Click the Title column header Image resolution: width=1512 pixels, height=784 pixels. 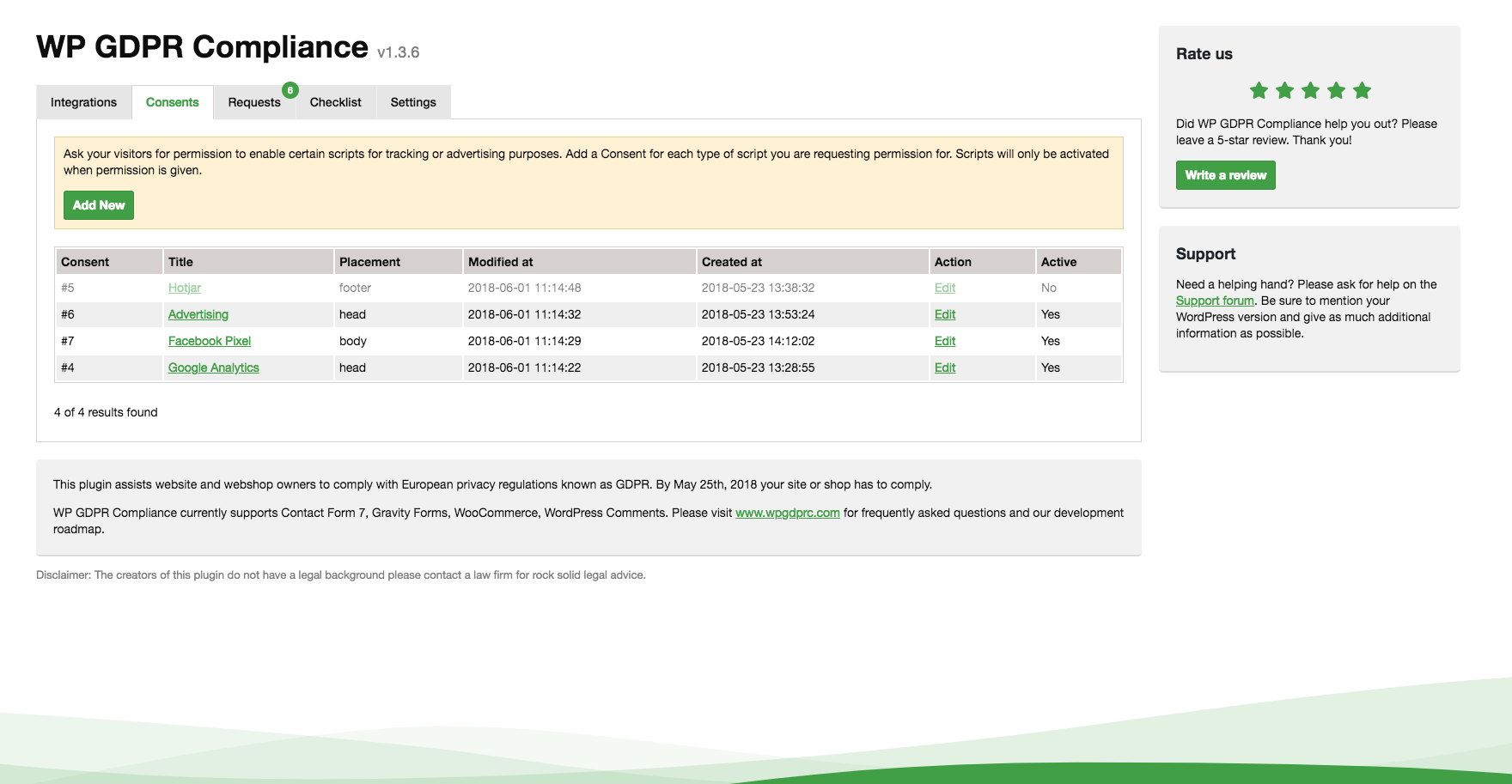point(248,262)
